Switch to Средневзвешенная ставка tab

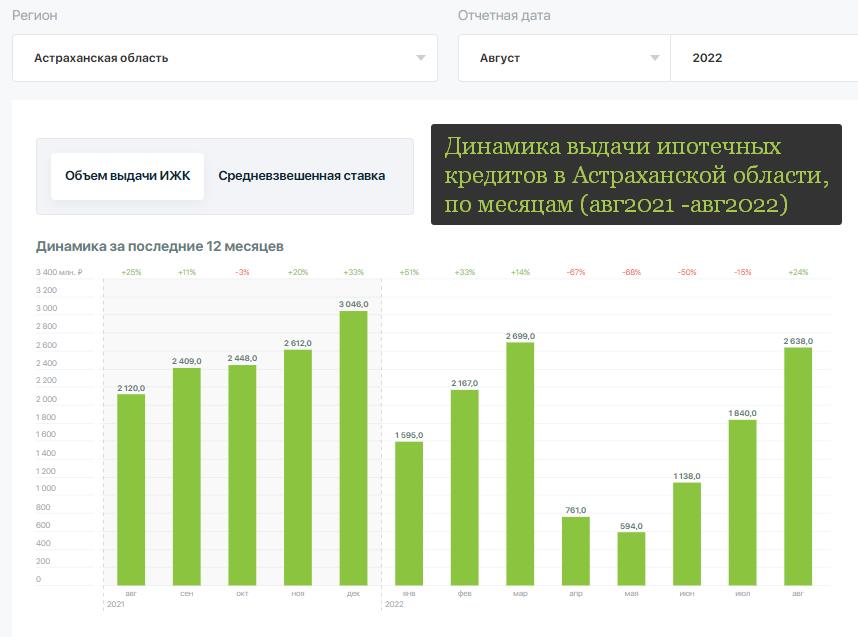[301, 176]
